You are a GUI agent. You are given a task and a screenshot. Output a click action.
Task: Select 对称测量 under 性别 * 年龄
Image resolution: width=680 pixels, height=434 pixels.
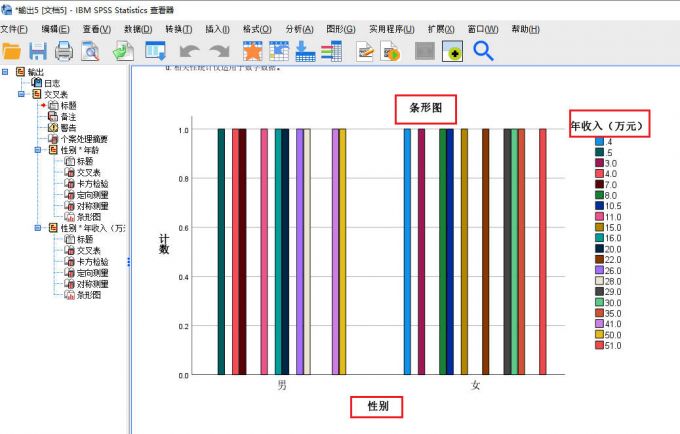92,206
